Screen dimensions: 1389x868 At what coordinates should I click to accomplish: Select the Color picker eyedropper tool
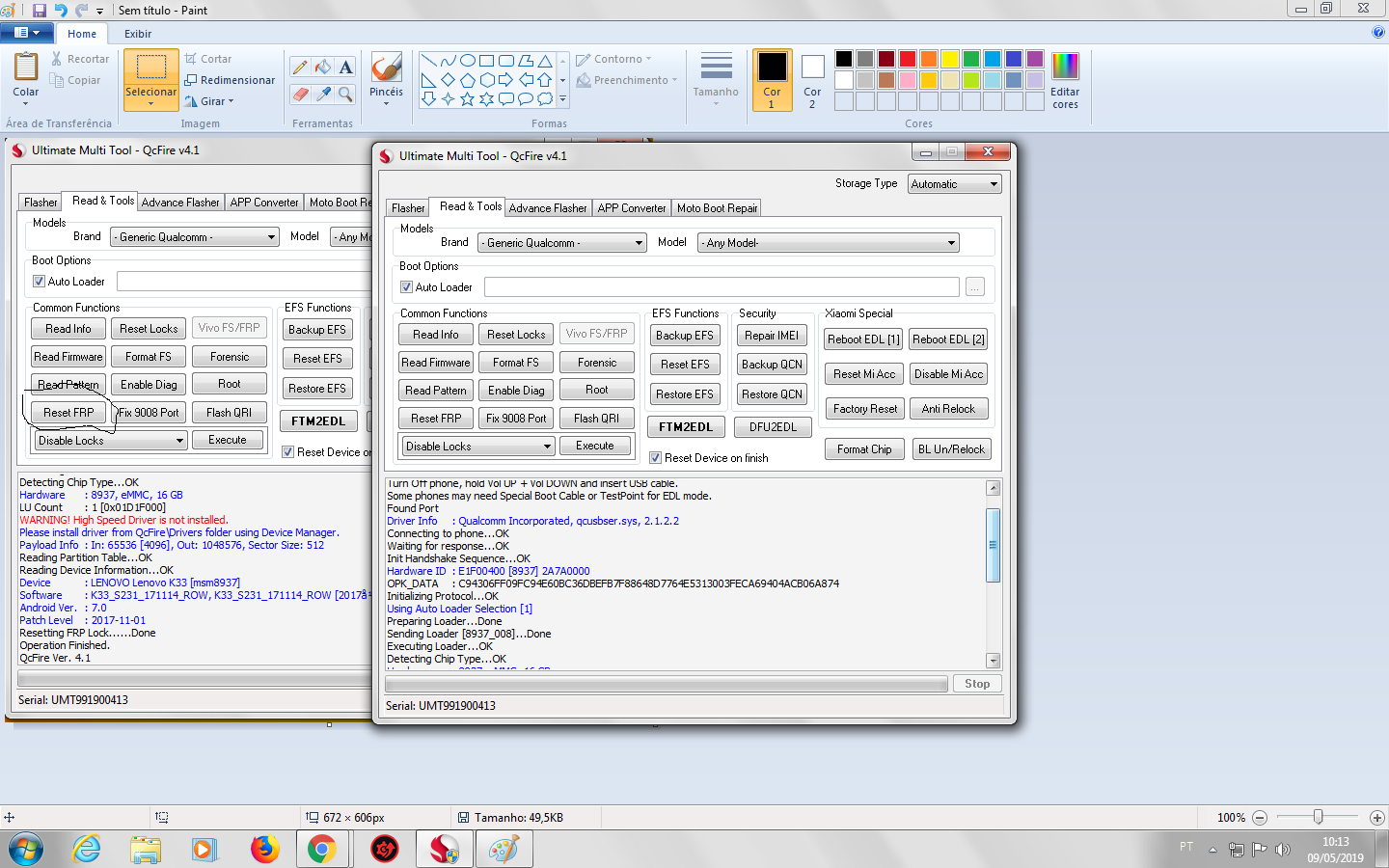click(323, 94)
